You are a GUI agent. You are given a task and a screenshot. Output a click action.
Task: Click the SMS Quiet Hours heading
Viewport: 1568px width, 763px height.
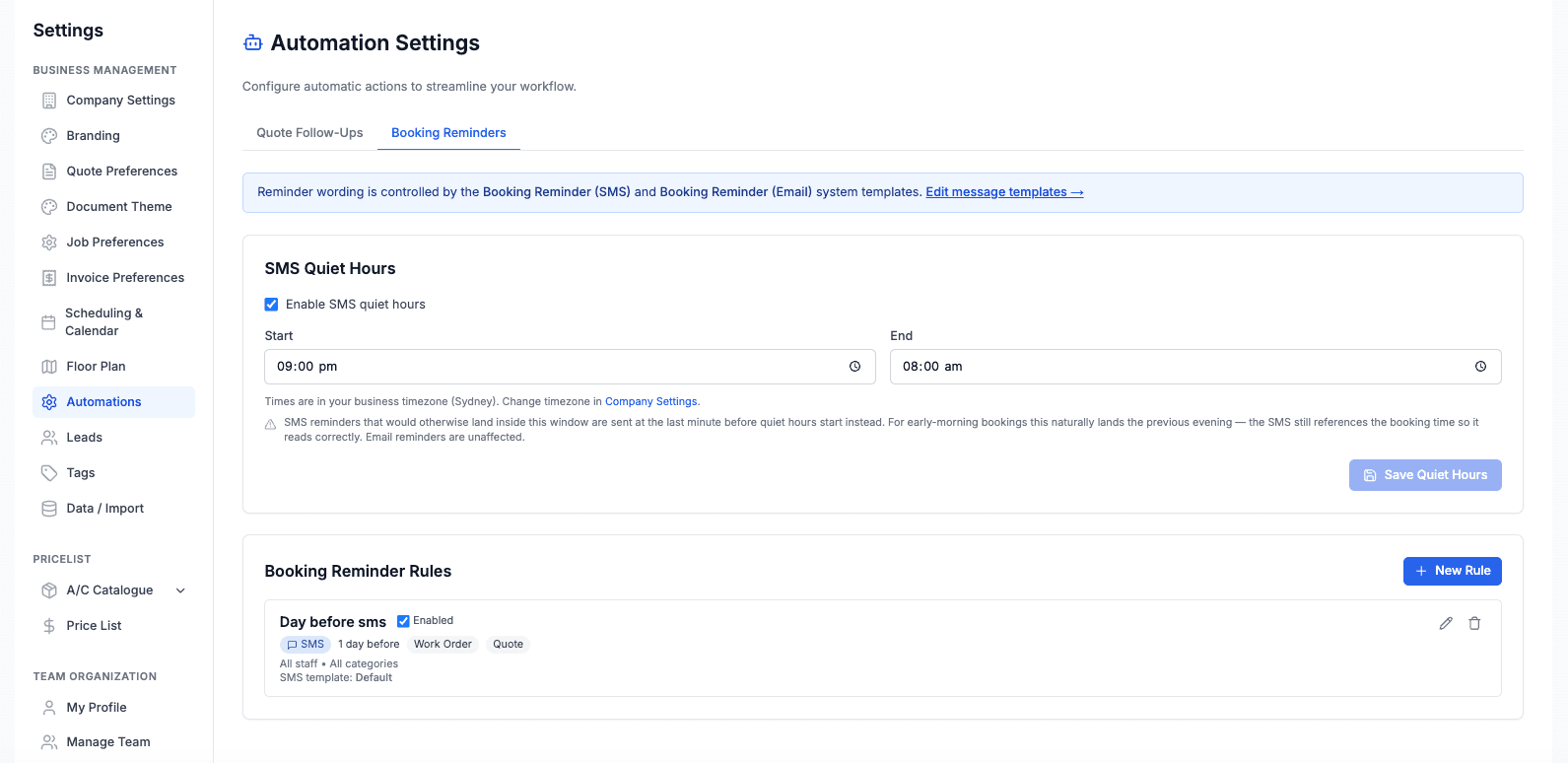coord(330,269)
